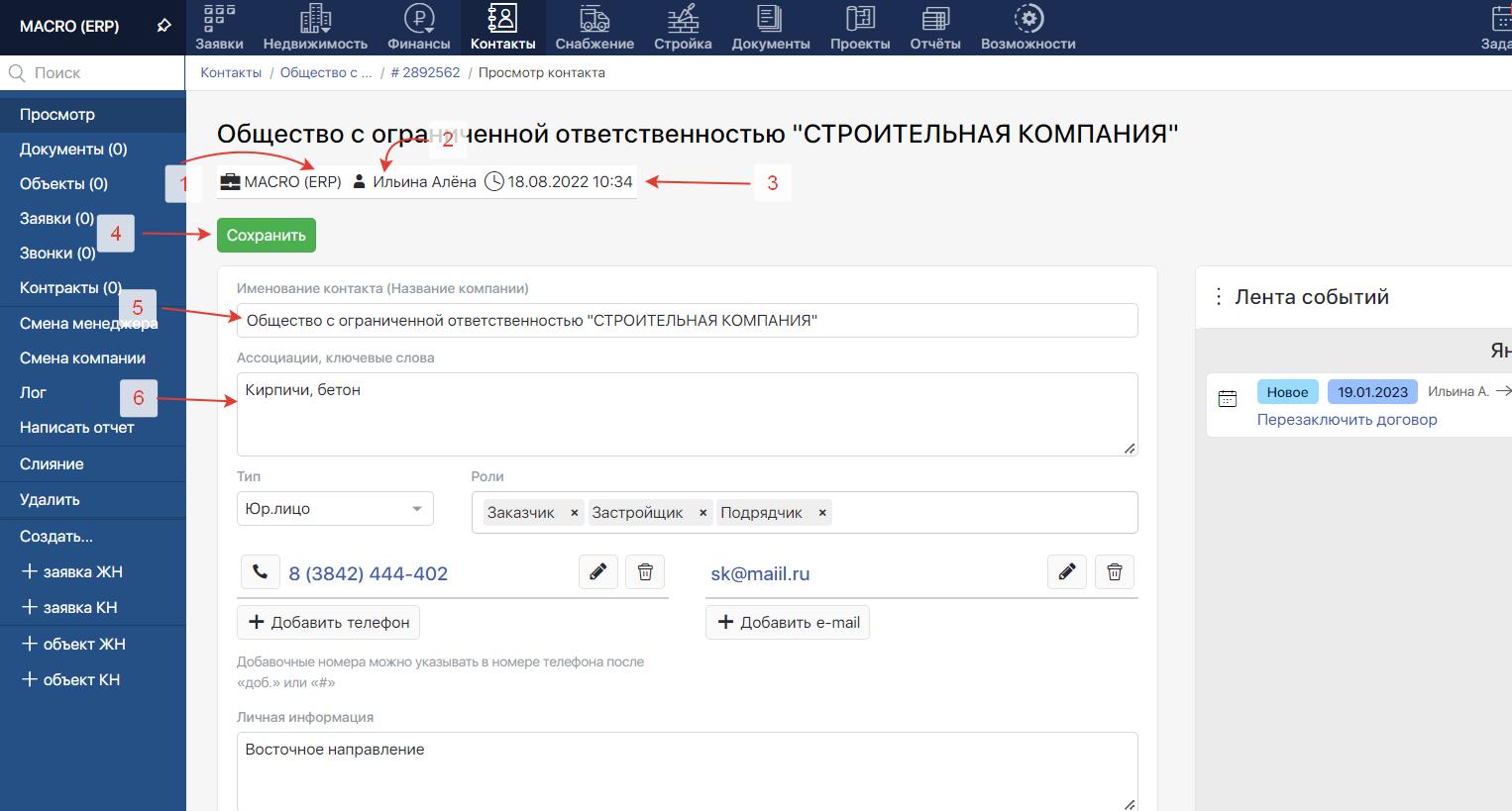
Task: Click the phone handset icon button
Action: coord(260,572)
